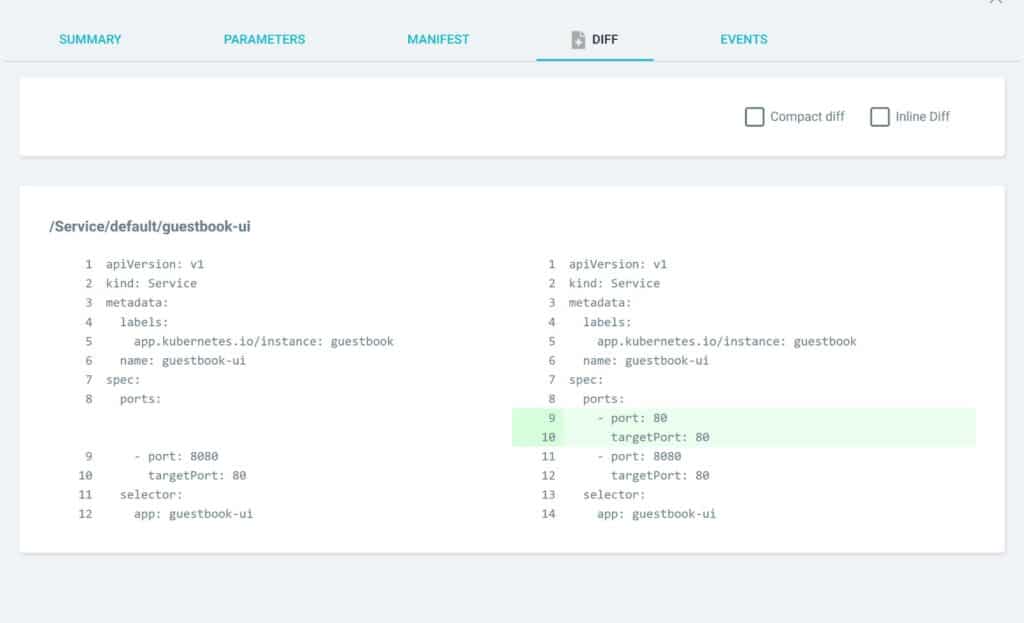Click line number 9 in the right diff
Viewport: 1024px width, 623px height.
tap(551, 418)
